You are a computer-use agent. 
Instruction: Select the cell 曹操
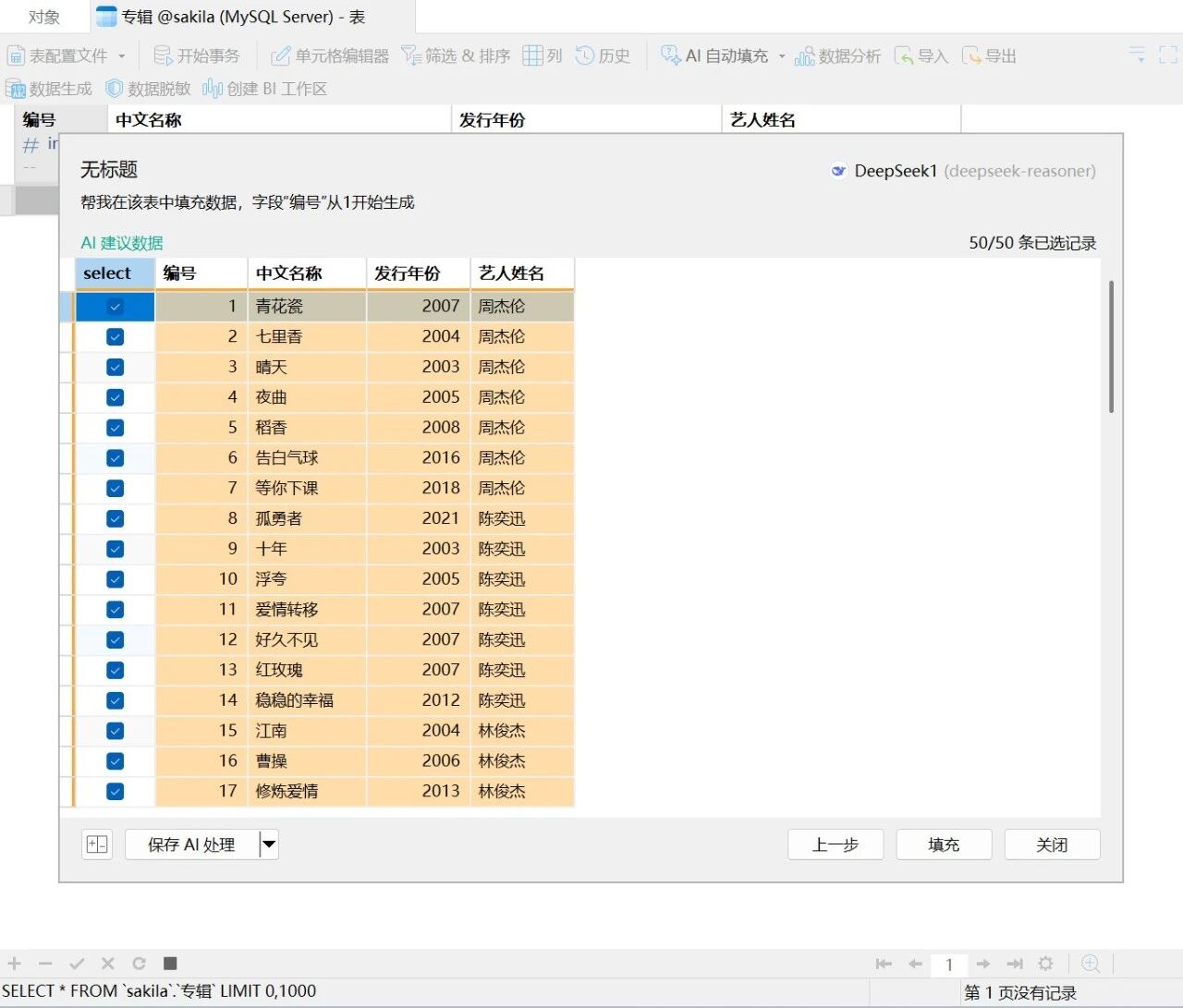[307, 761]
